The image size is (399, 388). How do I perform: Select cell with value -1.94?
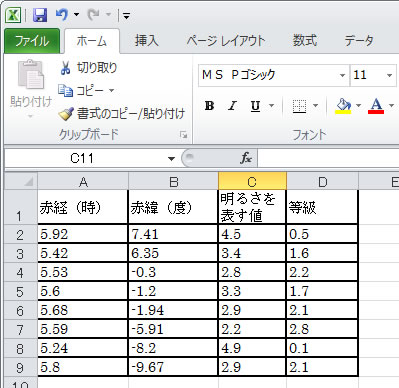[173, 310]
